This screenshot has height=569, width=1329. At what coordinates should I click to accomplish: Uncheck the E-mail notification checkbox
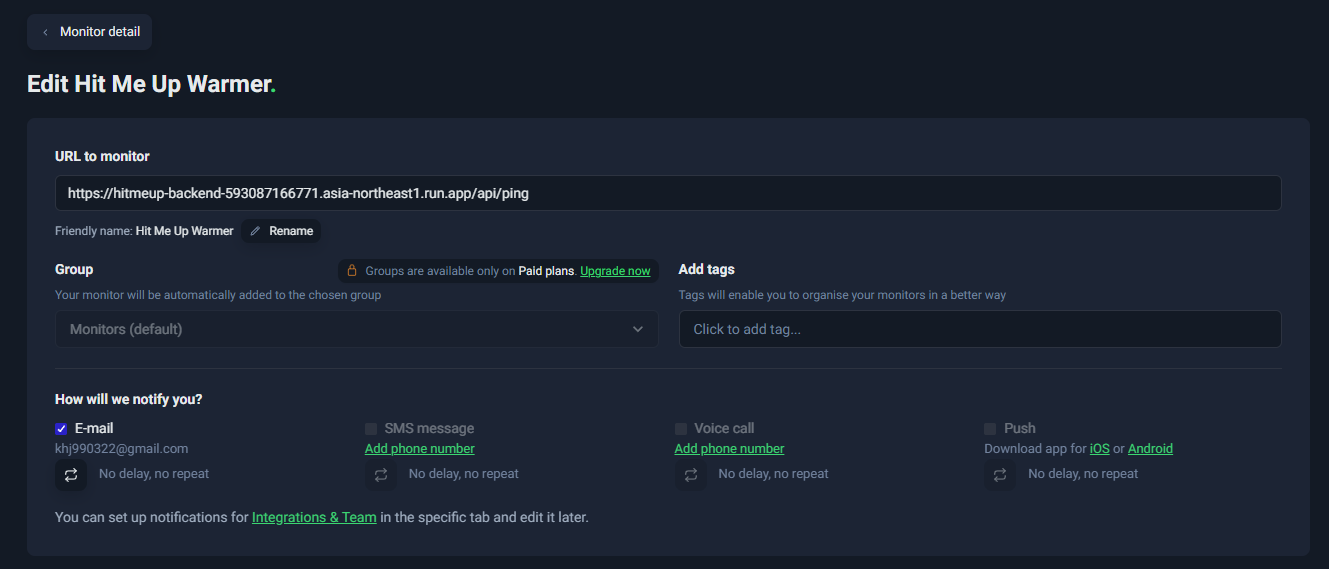(x=61, y=429)
